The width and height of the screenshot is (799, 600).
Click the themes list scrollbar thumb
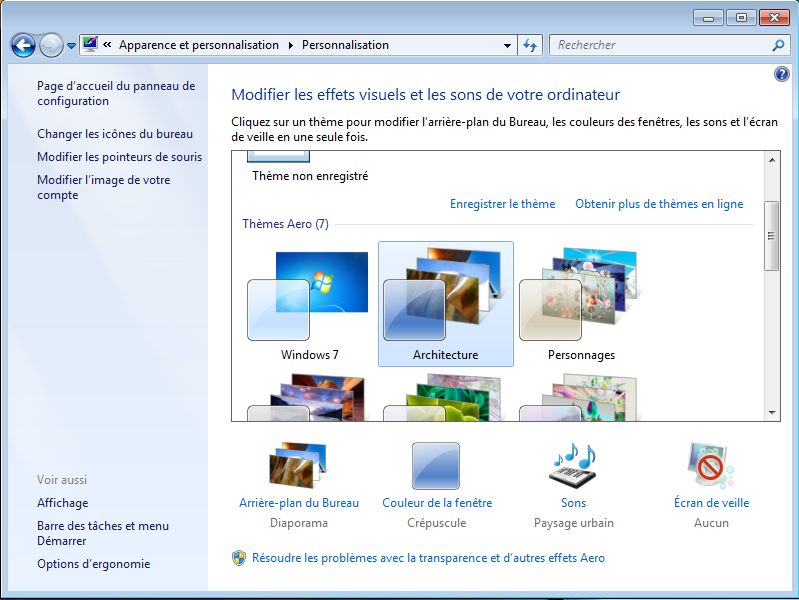(771, 236)
